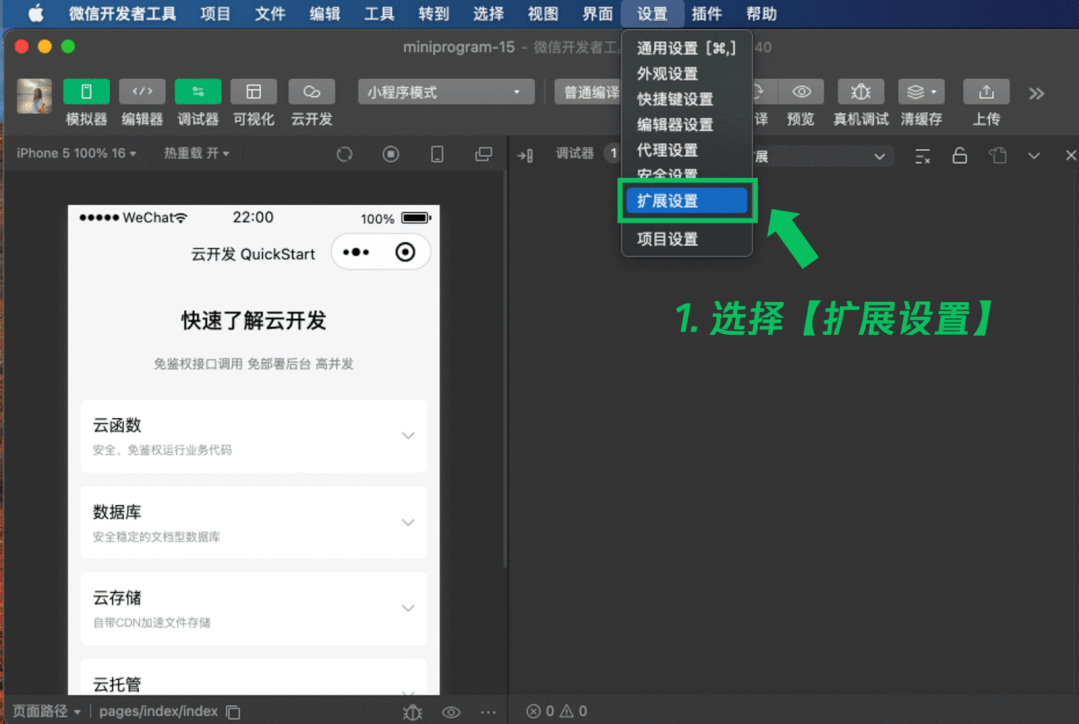Click the mini program three-dots menu

[356, 253]
